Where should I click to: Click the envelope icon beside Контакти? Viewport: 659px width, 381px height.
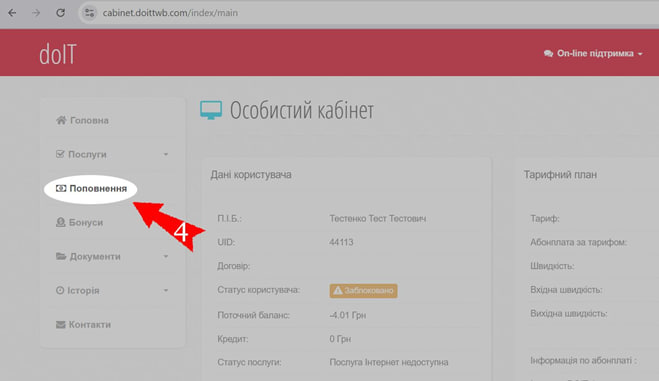tap(61, 325)
